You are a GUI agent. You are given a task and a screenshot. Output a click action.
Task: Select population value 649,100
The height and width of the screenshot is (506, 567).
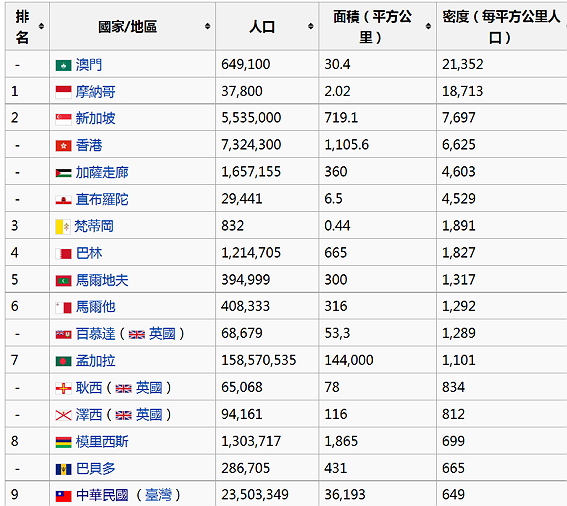246,64
